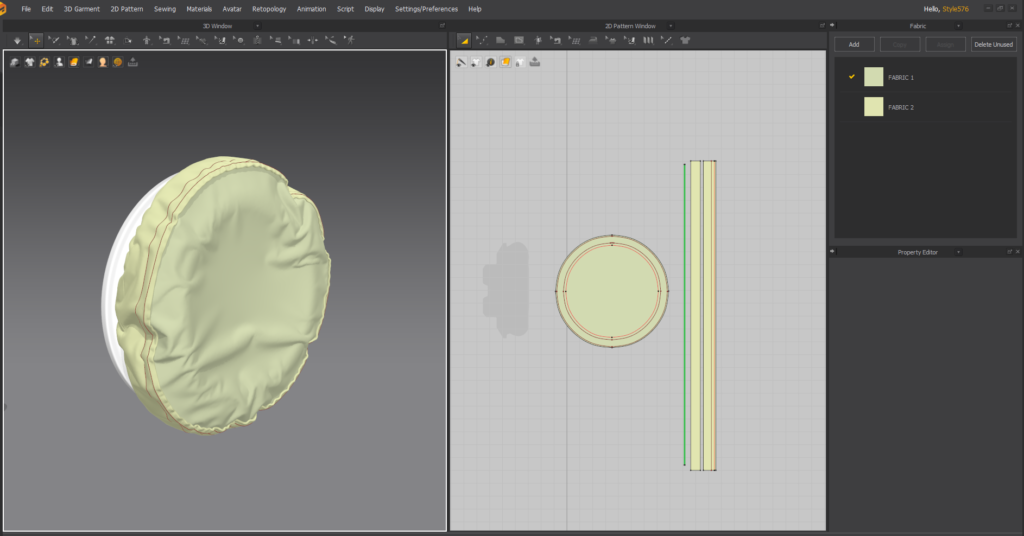
Task: Open the Retopology menu
Action: click(x=269, y=9)
